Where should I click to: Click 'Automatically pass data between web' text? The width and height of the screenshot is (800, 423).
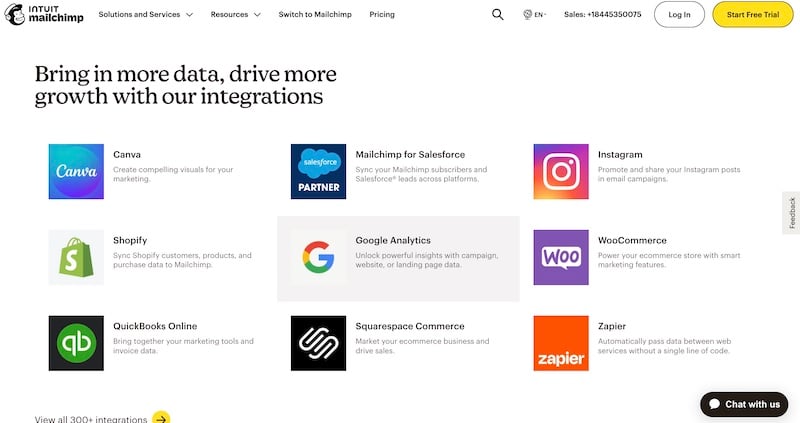(x=664, y=345)
